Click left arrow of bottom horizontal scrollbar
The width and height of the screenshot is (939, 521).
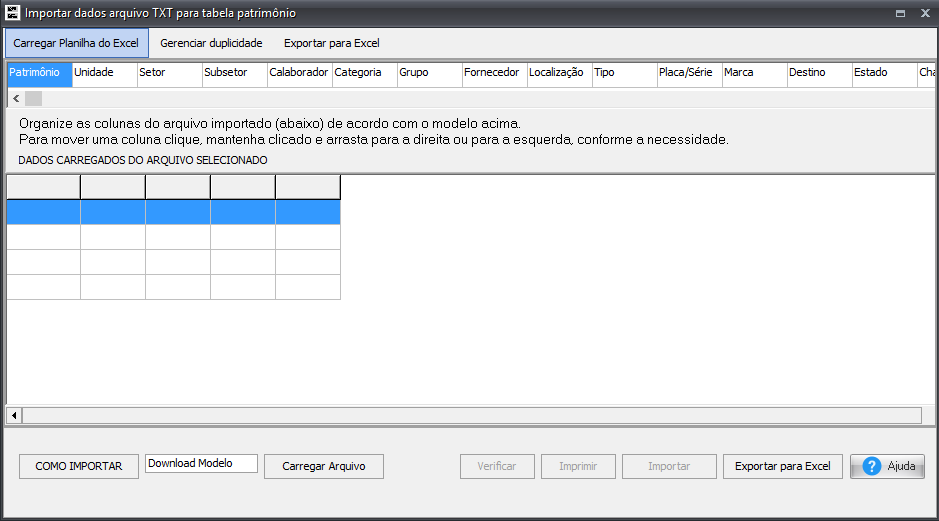point(14,415)
